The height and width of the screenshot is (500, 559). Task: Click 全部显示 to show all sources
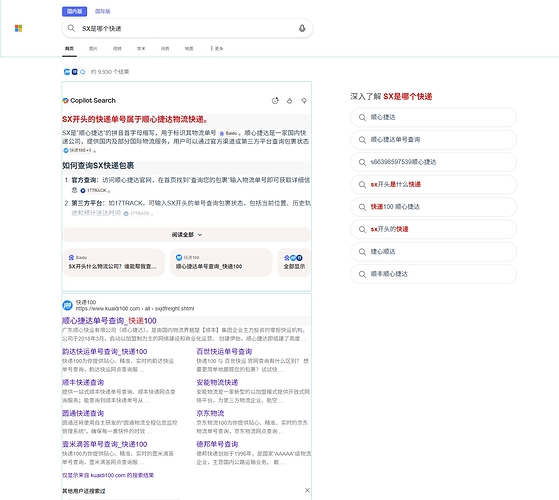pos(294,262)
